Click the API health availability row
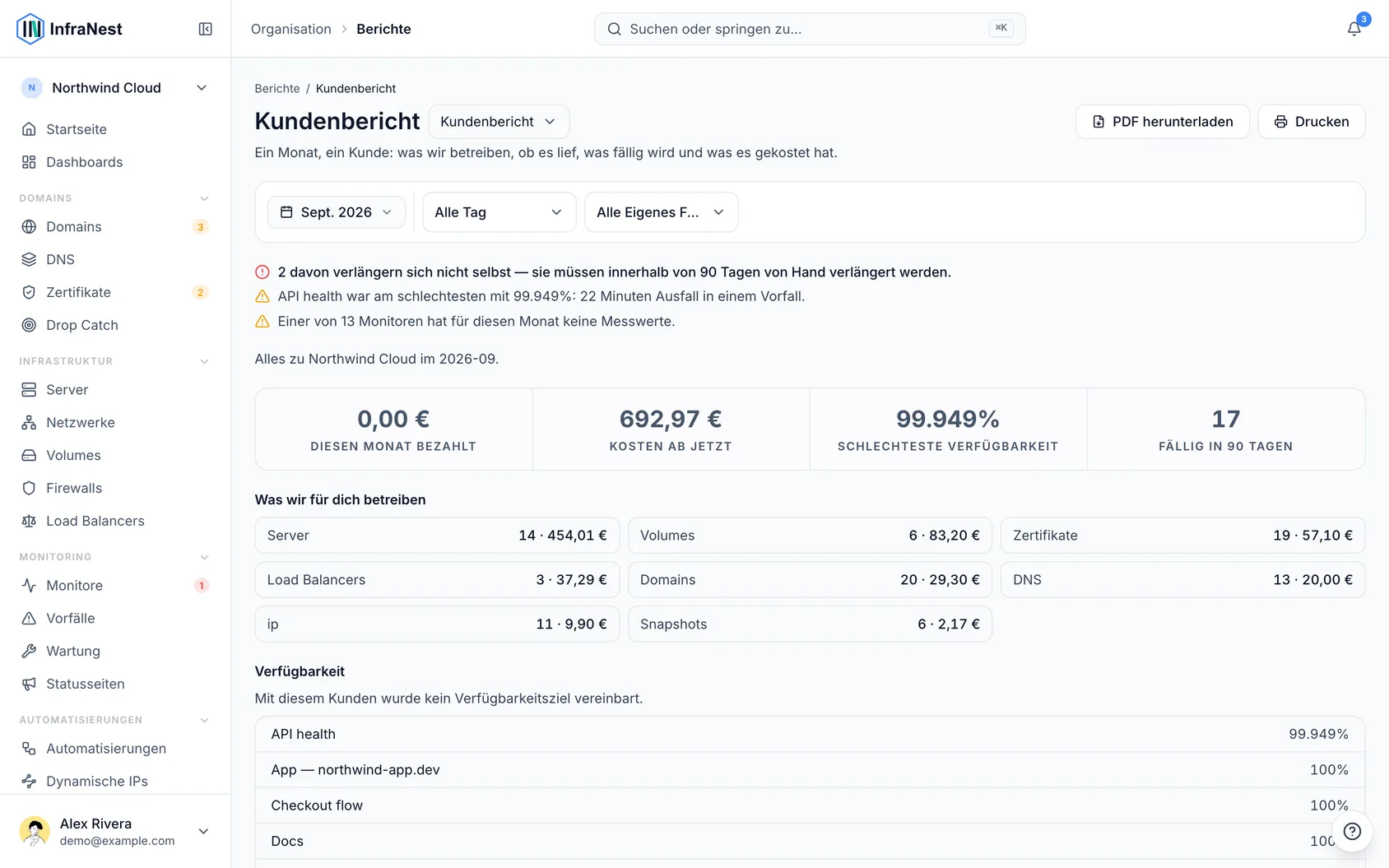1389x868 pixels. [810, 734]
